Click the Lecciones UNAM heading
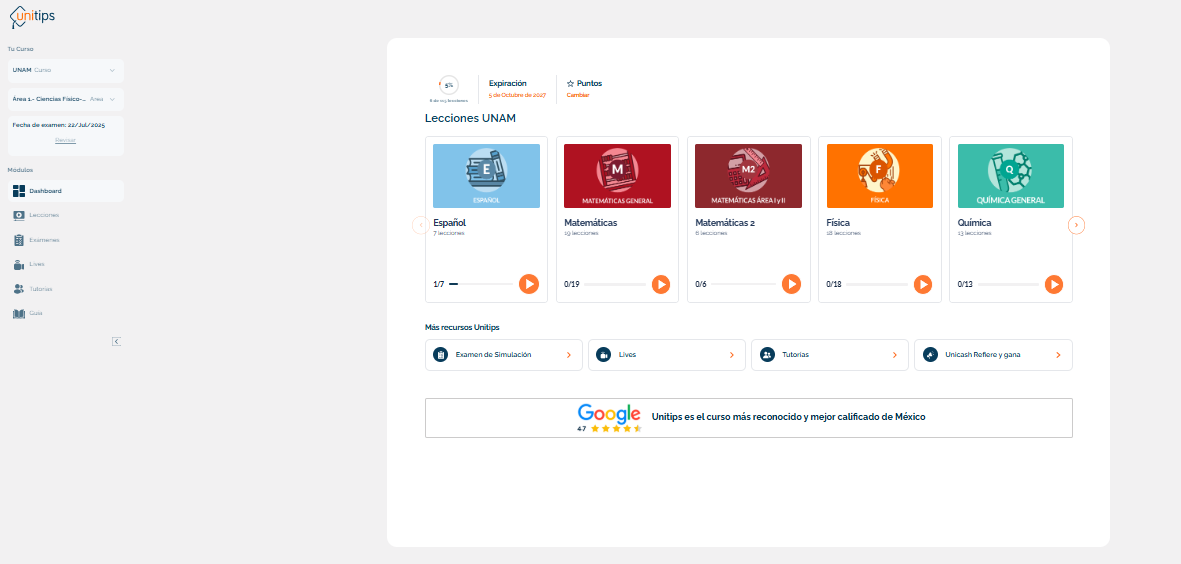This screenshot has height=564, width=1181. point(471,118)
